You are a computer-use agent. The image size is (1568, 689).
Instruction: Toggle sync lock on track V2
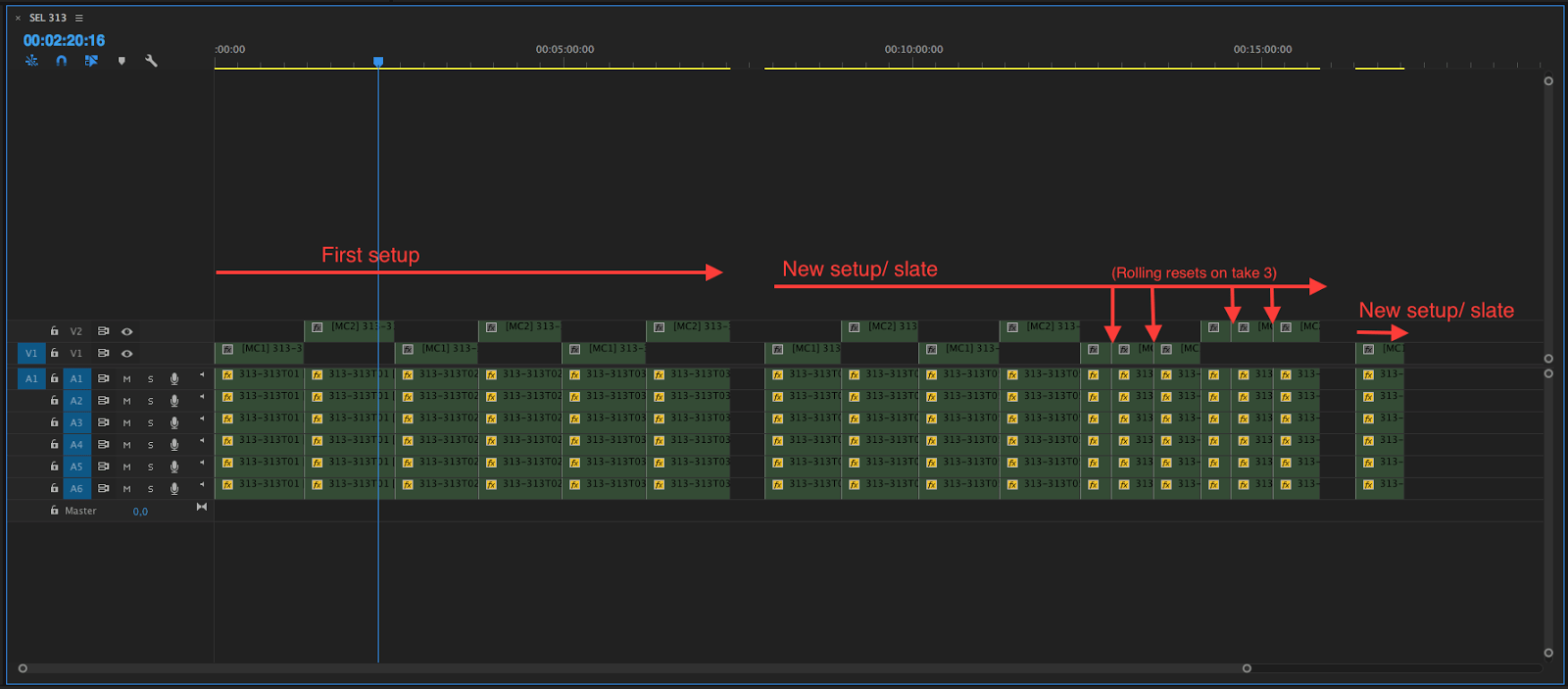[x=103, y=331]
